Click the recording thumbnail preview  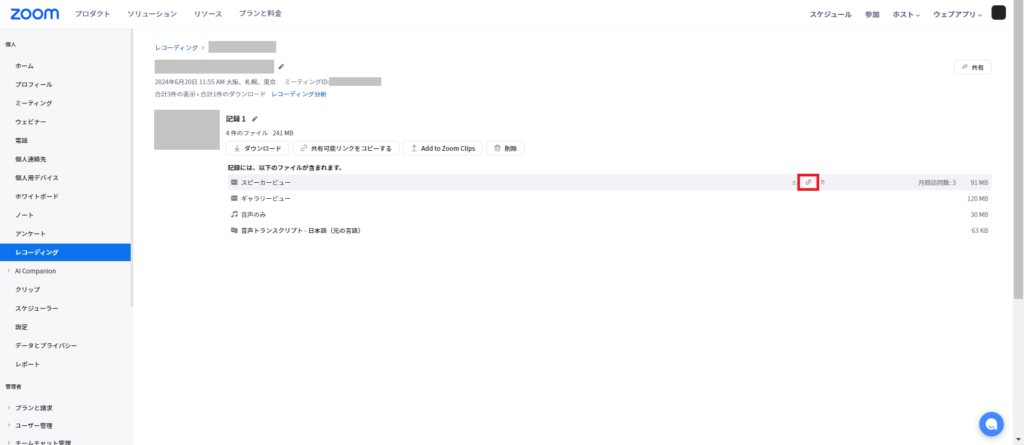(186, 130)
